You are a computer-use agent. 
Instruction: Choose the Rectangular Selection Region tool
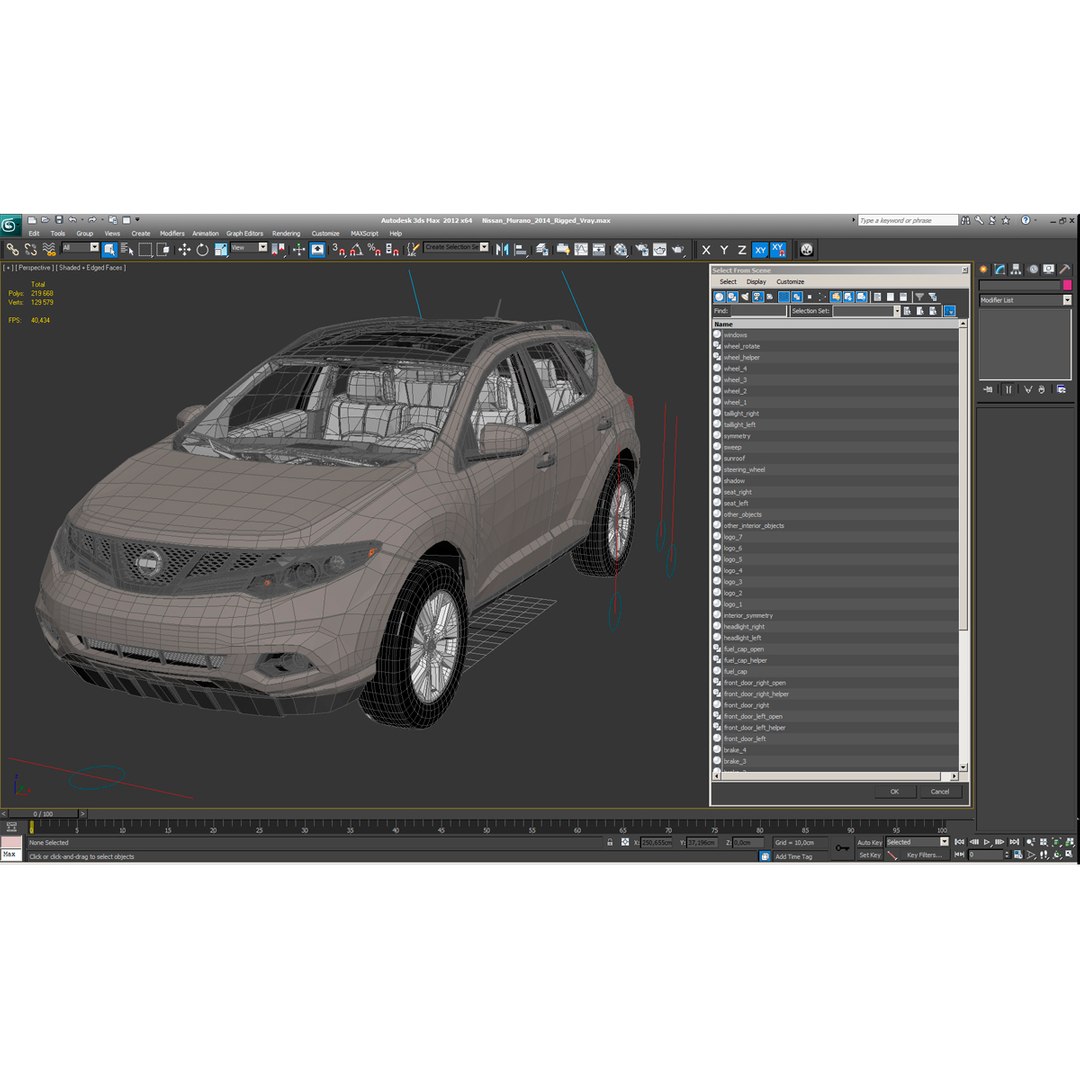[145, 250]
